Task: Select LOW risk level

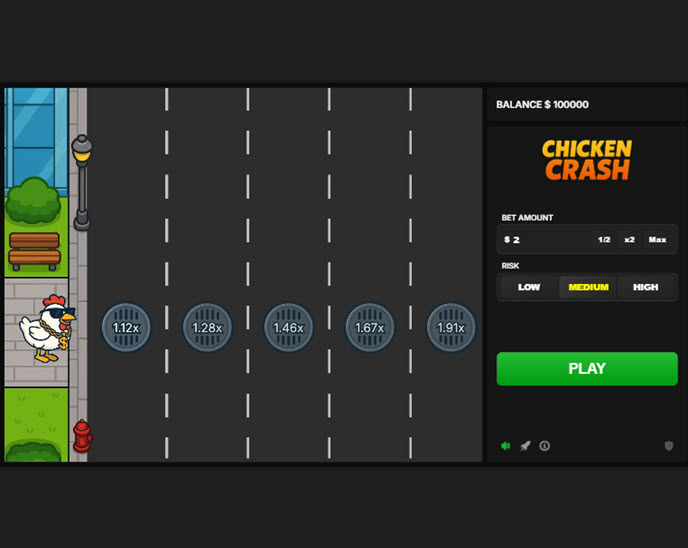Action: tap(529, 287)
